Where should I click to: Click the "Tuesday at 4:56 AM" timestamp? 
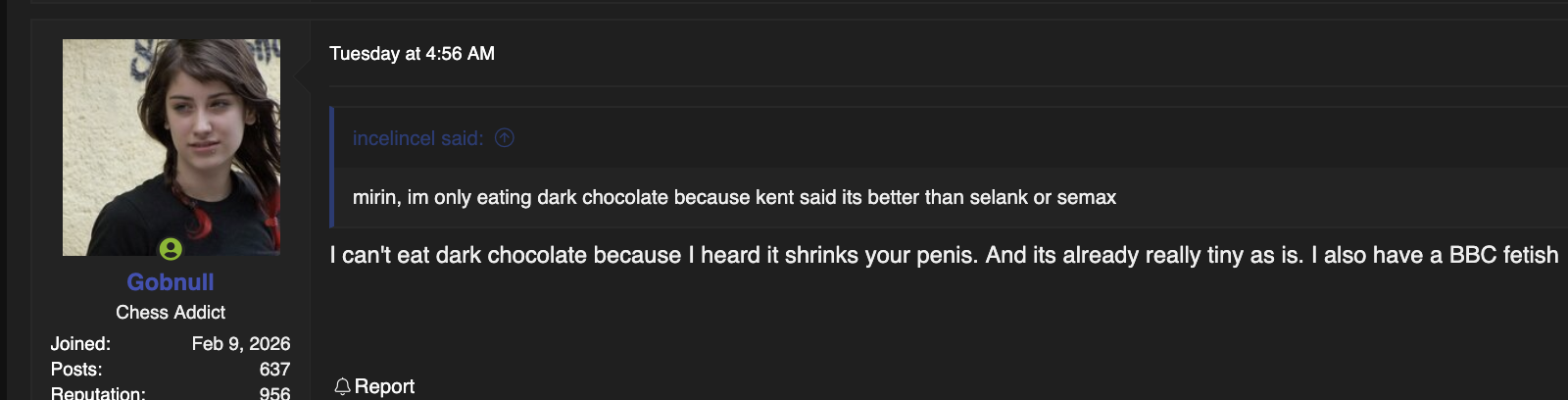pyautogui.click(x=412, y=54)
